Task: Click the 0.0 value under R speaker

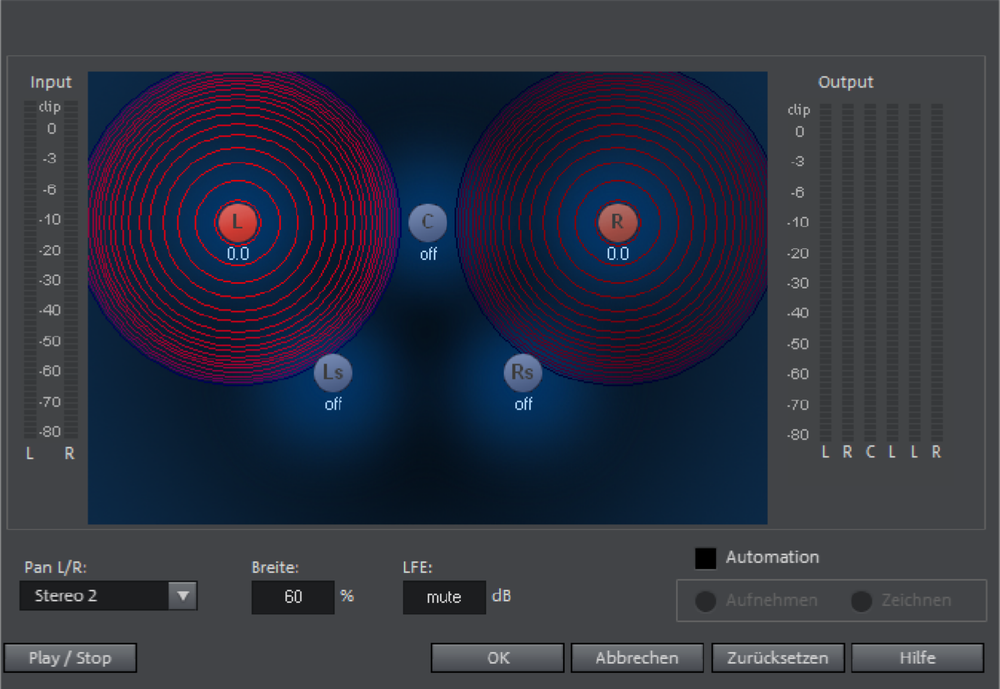Action: (617, 254)
